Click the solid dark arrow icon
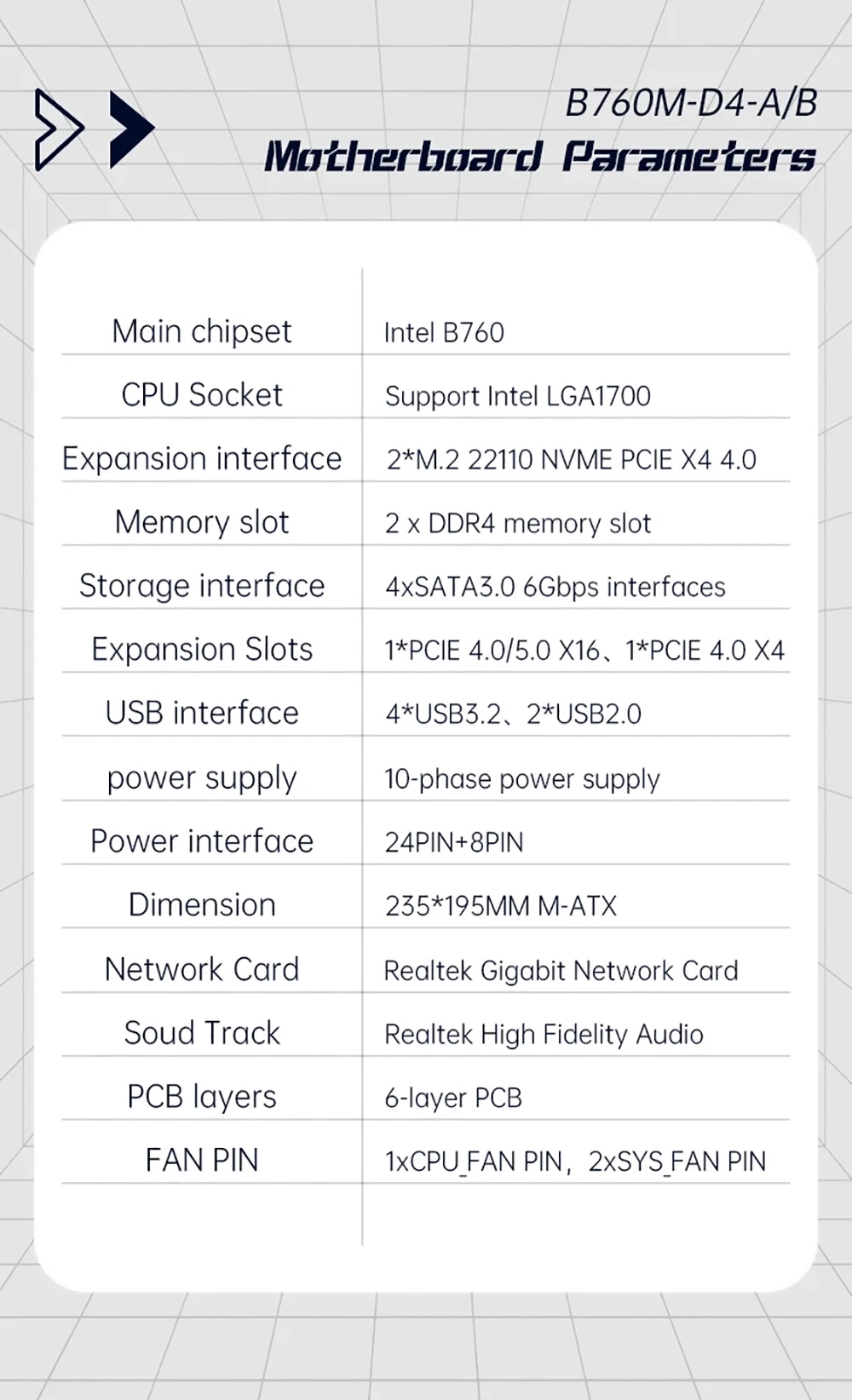Image resolution: width=852 pixels, height=1400 pixels. click(131, 129)
